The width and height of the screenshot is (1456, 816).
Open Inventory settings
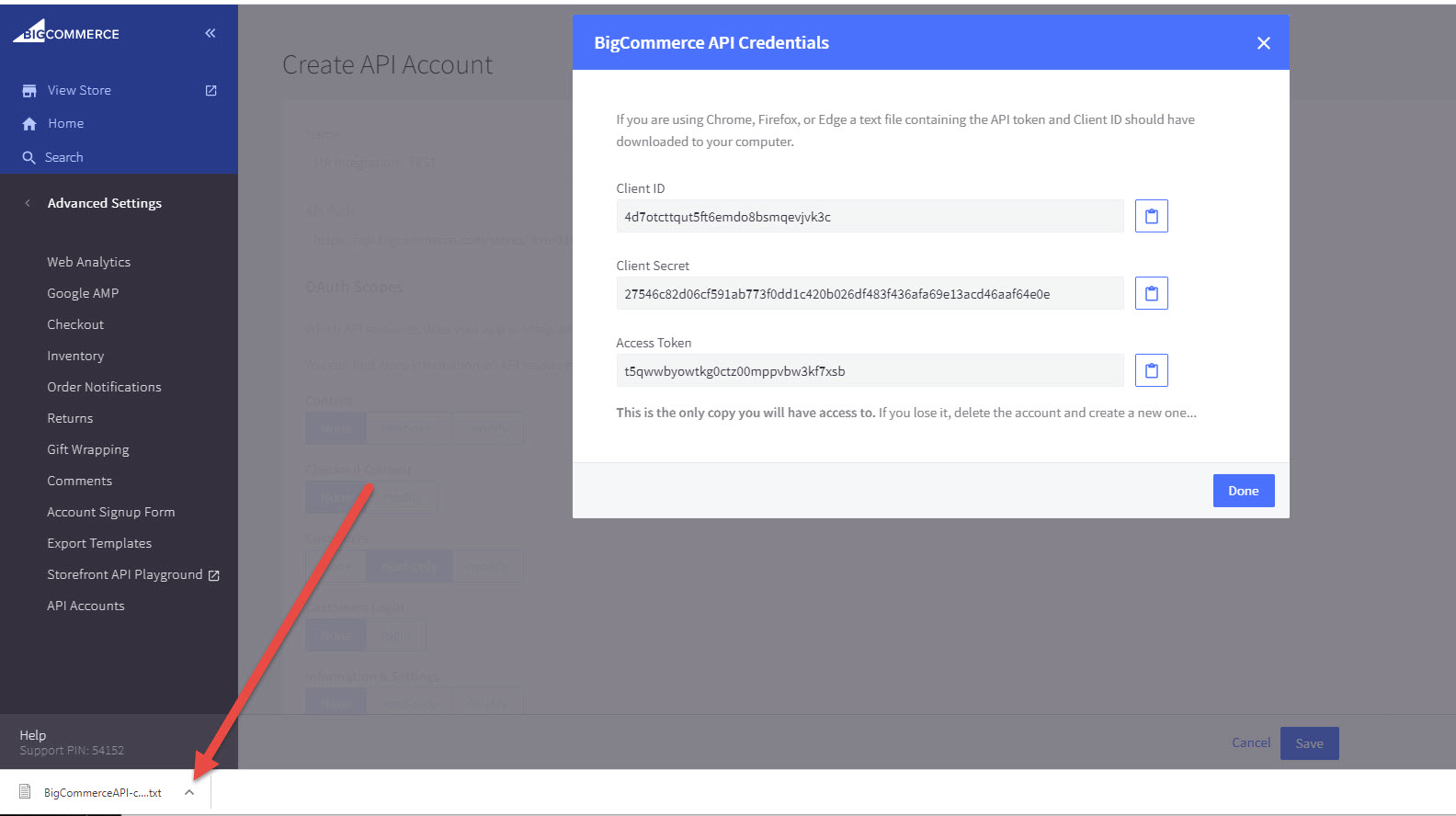75,356
